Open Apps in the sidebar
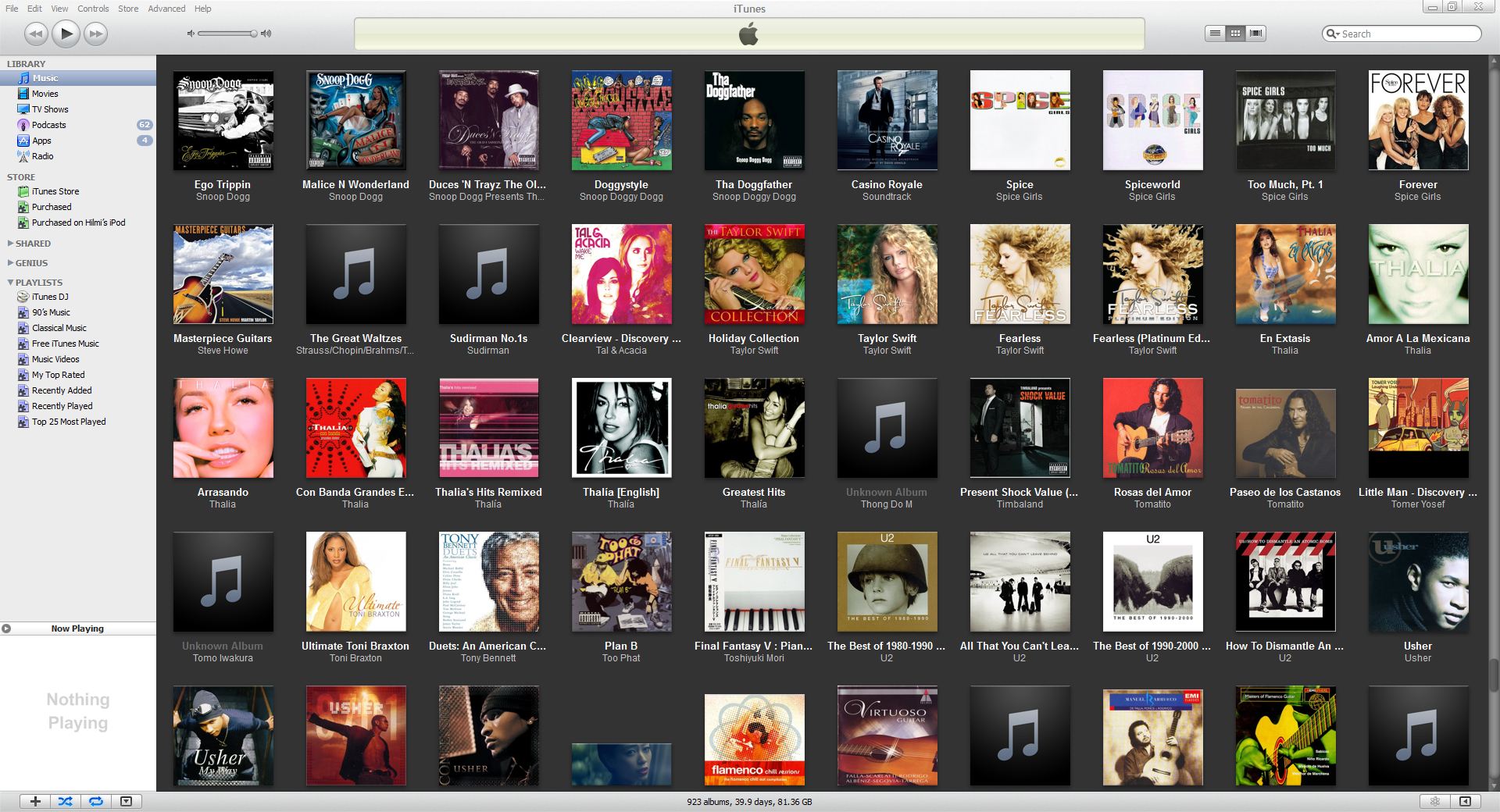1500x812 pixels. [x=78, y=141]
